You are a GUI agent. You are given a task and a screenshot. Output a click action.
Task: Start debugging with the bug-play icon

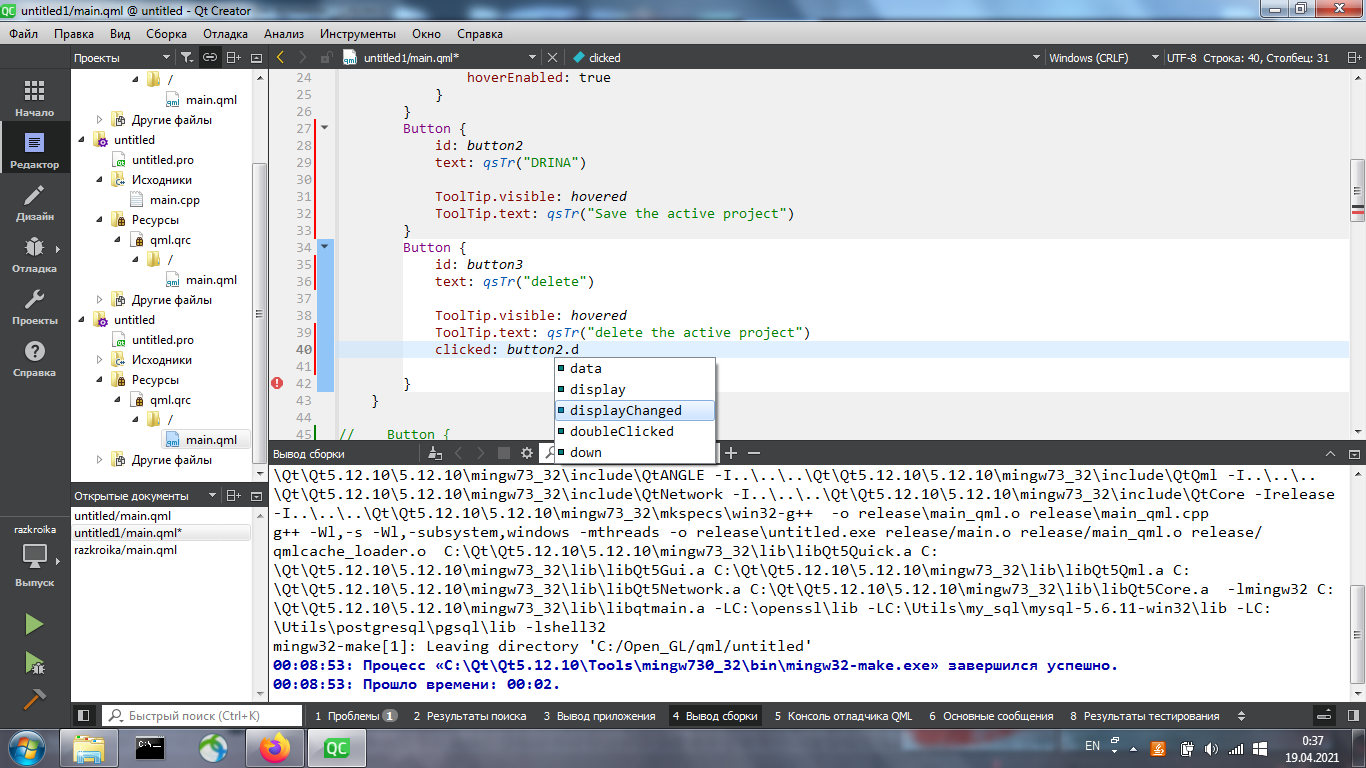pos(34,662)
